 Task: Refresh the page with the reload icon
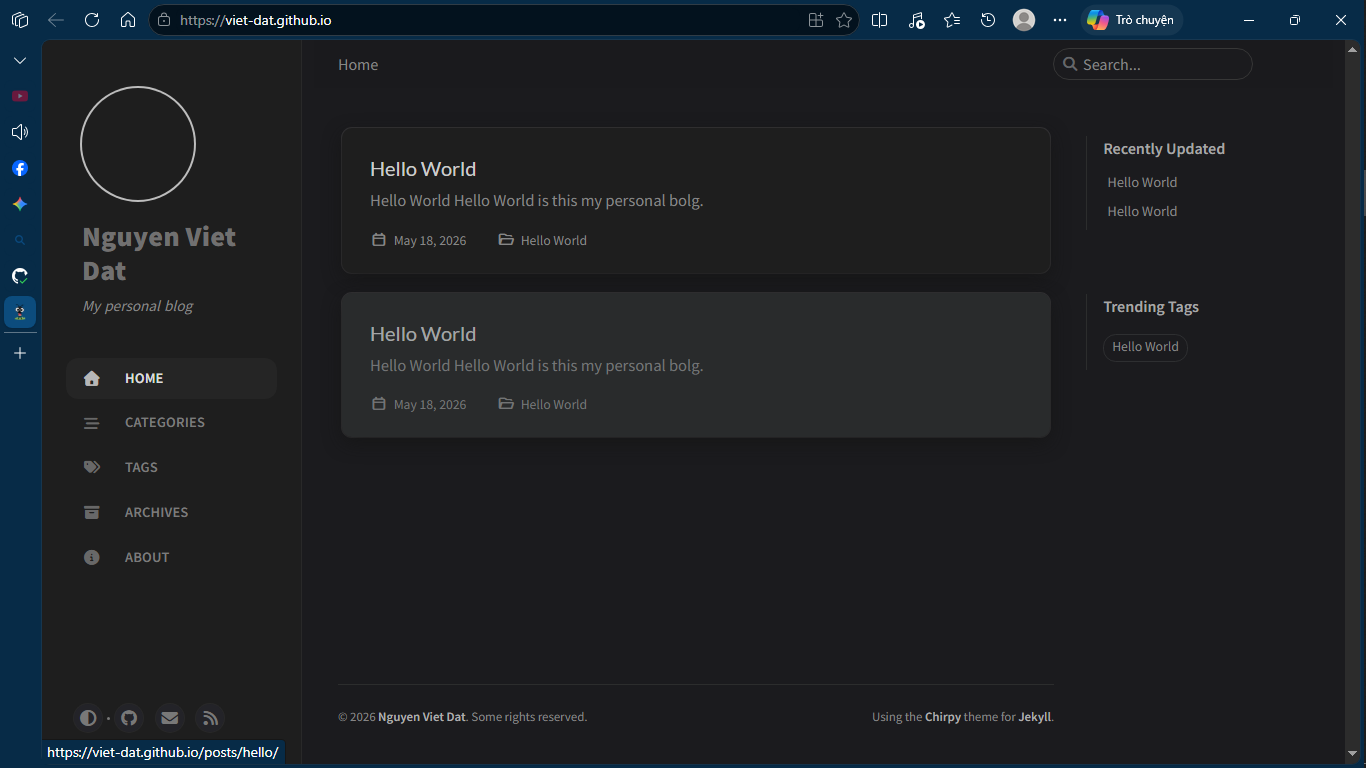click(92, 20)
